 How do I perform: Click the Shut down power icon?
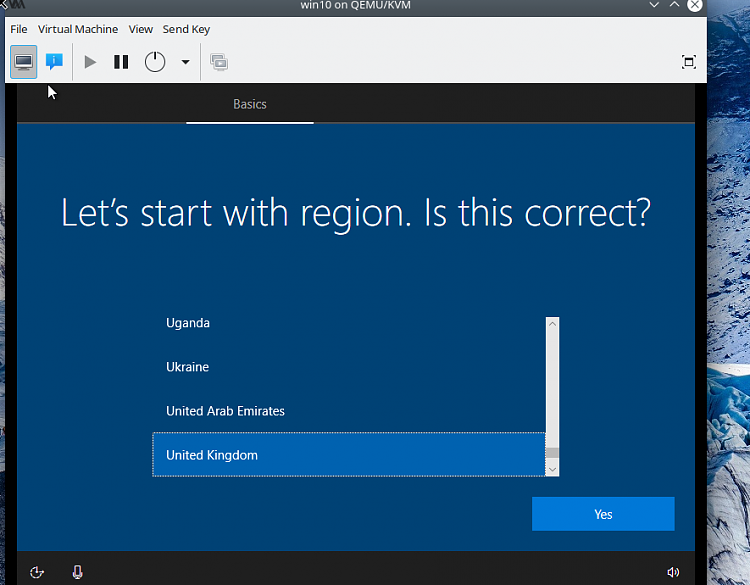[155, 62]
